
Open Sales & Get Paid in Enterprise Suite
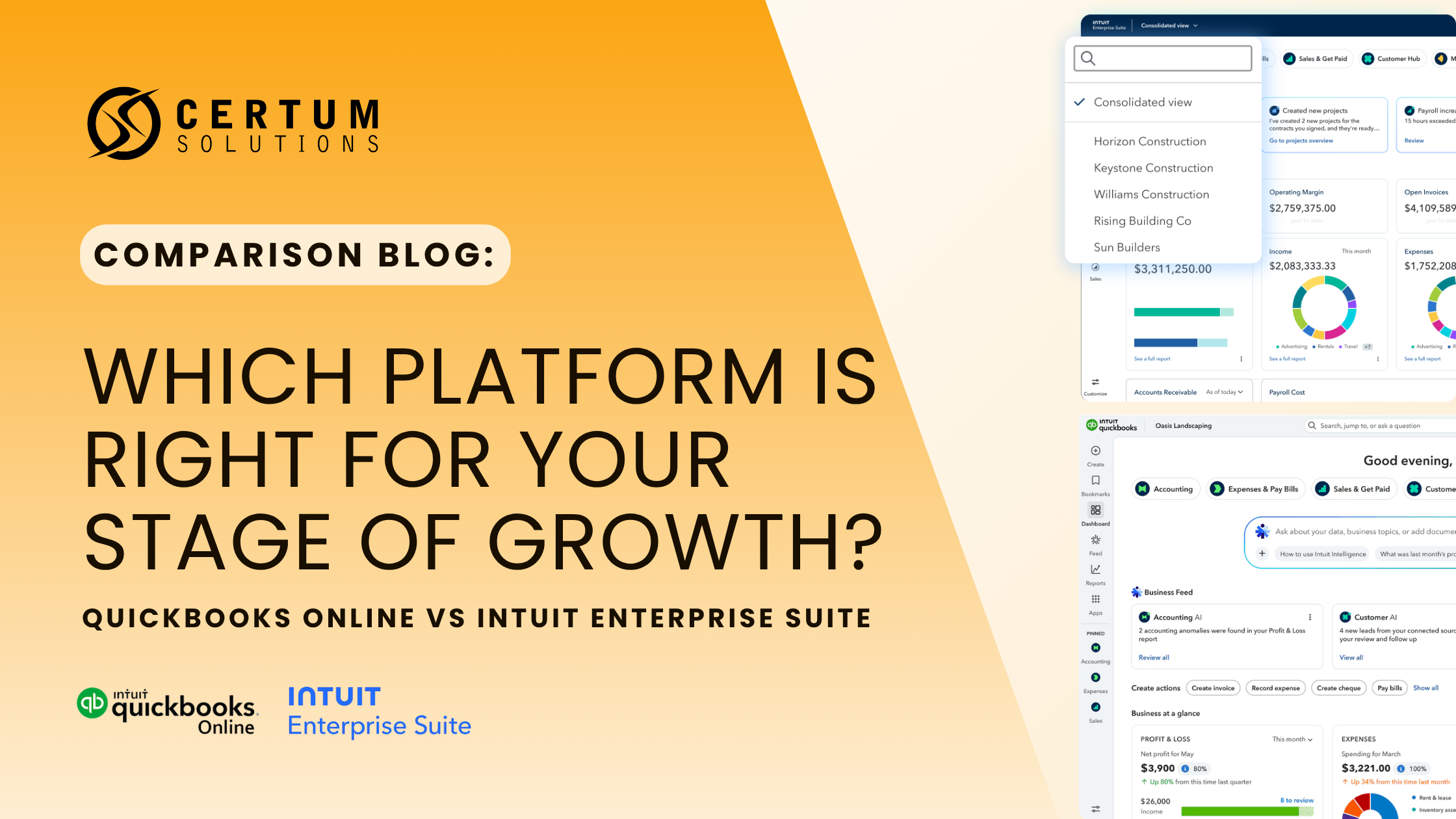[1316, 58]
